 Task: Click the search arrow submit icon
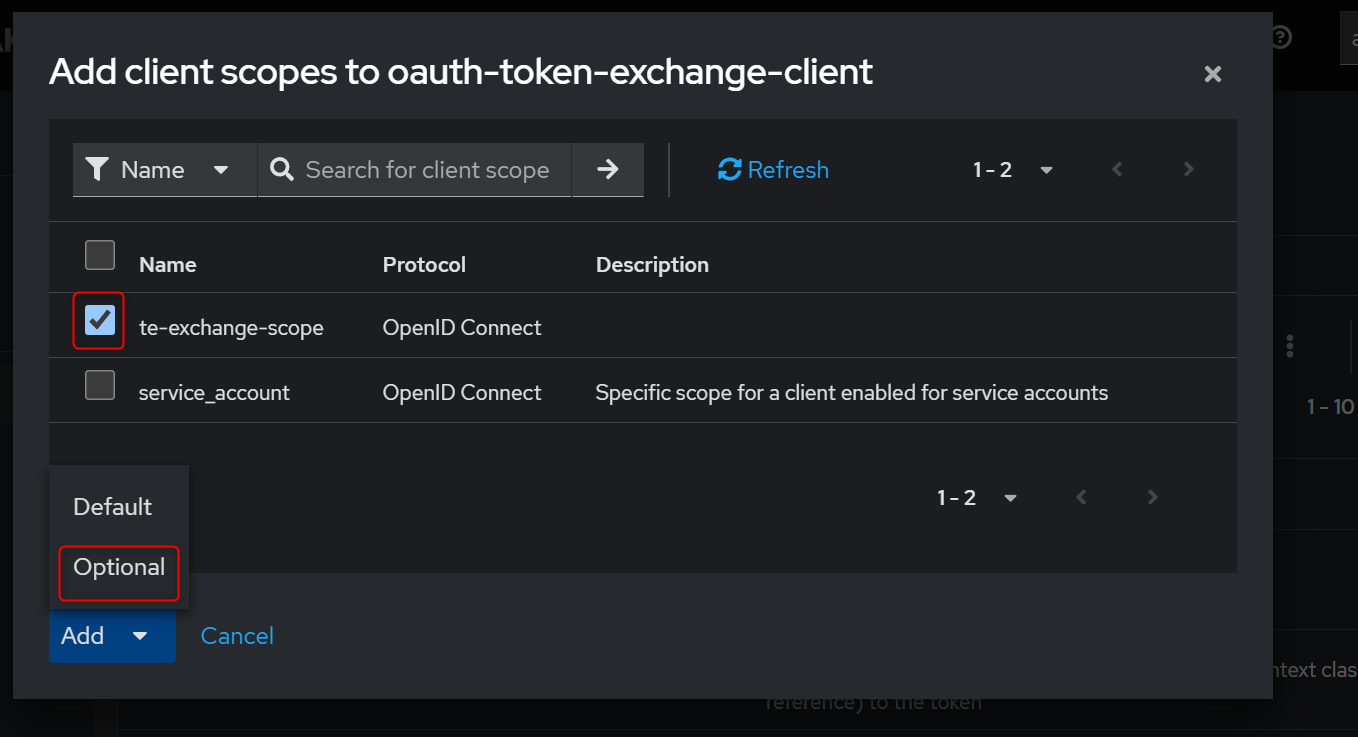tap(607, 170)
